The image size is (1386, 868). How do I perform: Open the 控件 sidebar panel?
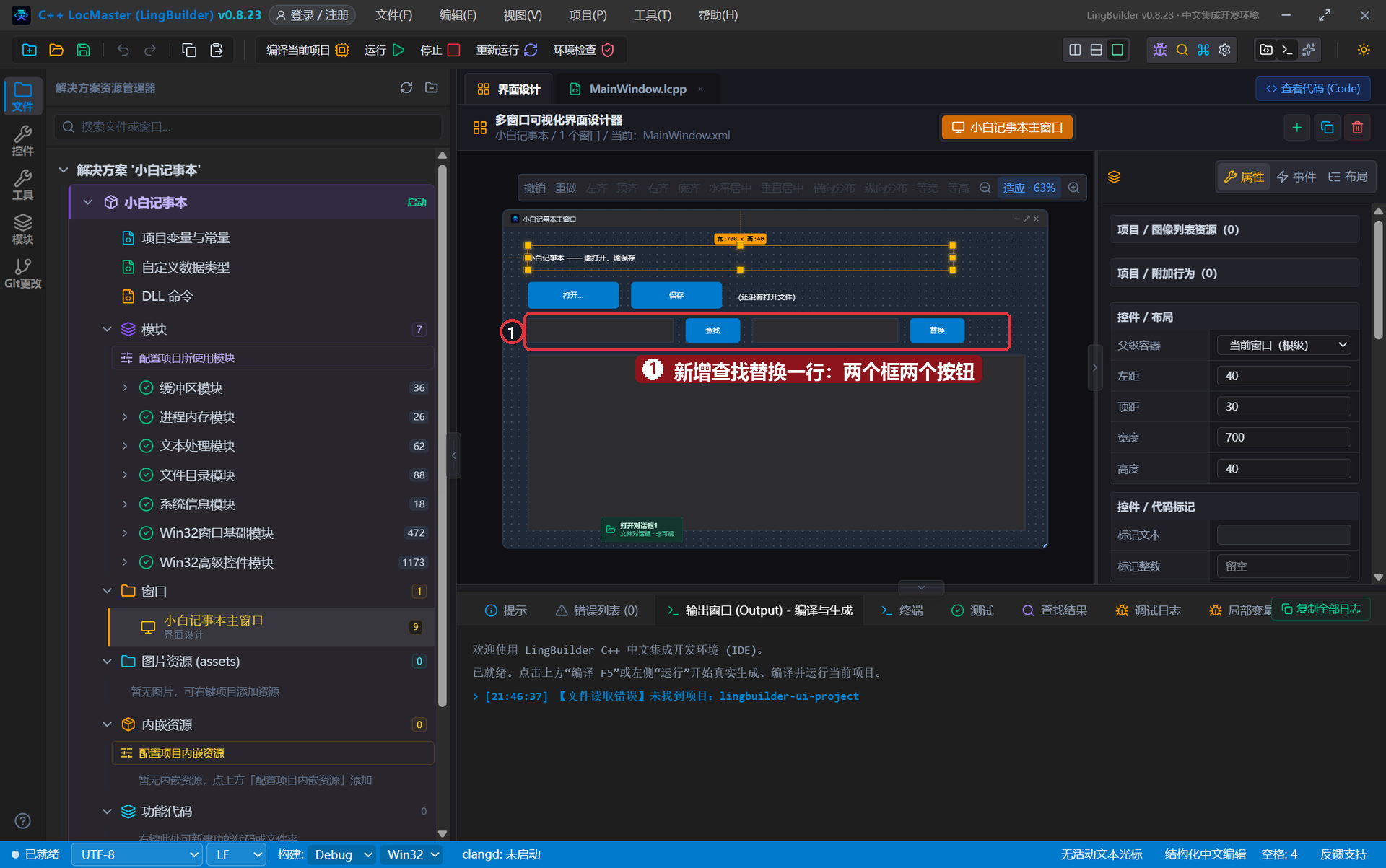coord(22,140)
